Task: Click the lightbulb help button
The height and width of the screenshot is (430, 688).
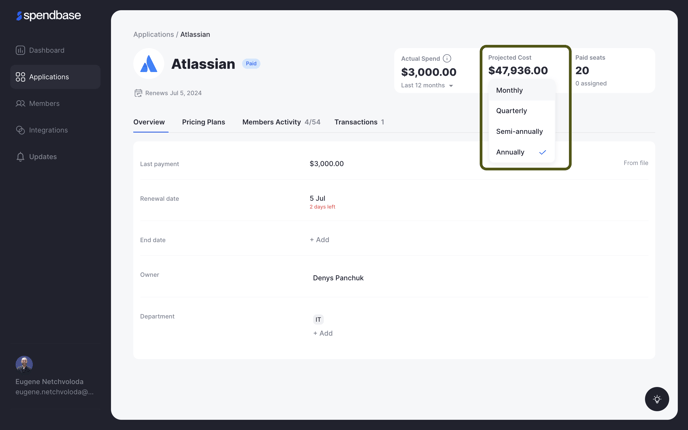Action: point(656,399)
